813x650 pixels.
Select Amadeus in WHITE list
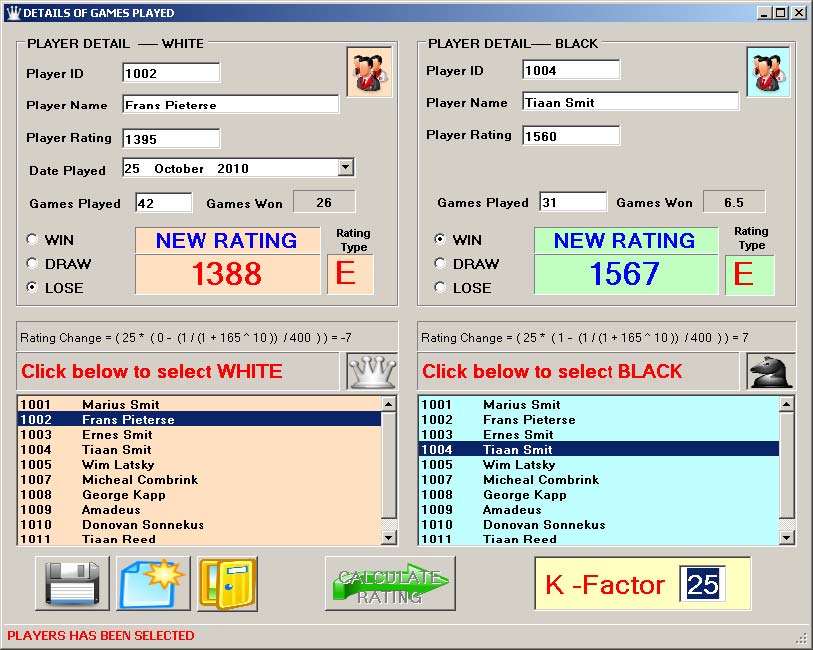[x=200, y=510]
